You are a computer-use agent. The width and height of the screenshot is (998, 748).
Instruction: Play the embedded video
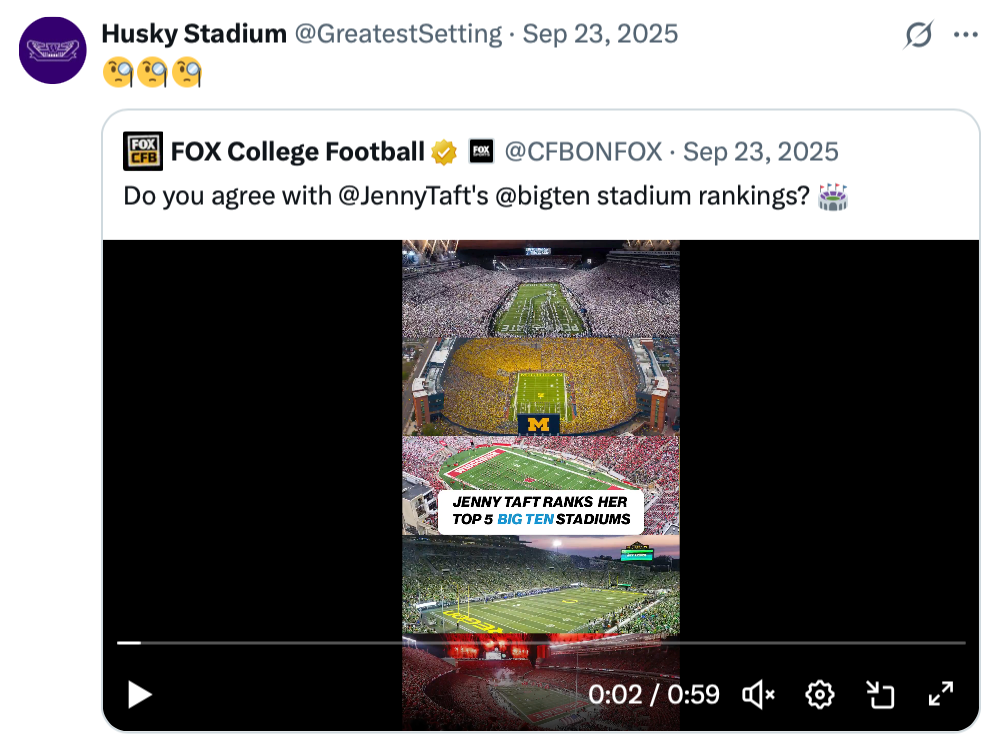tap(140, 694)
